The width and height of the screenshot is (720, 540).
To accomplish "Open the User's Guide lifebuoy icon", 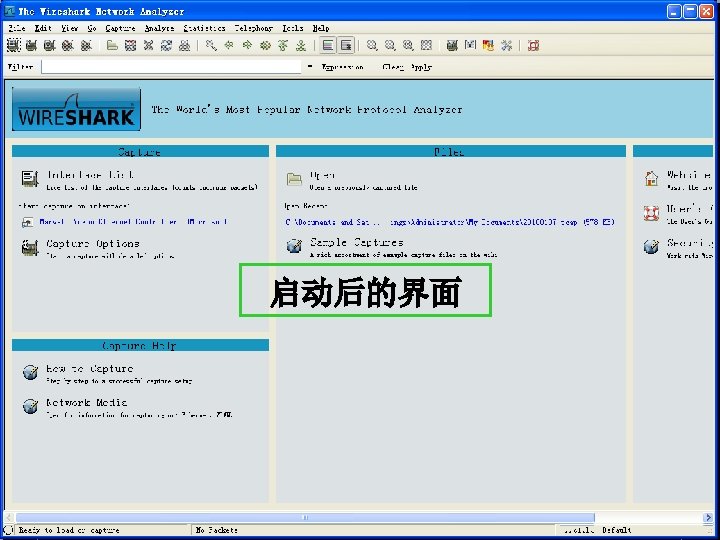I will tap(651, 213).
